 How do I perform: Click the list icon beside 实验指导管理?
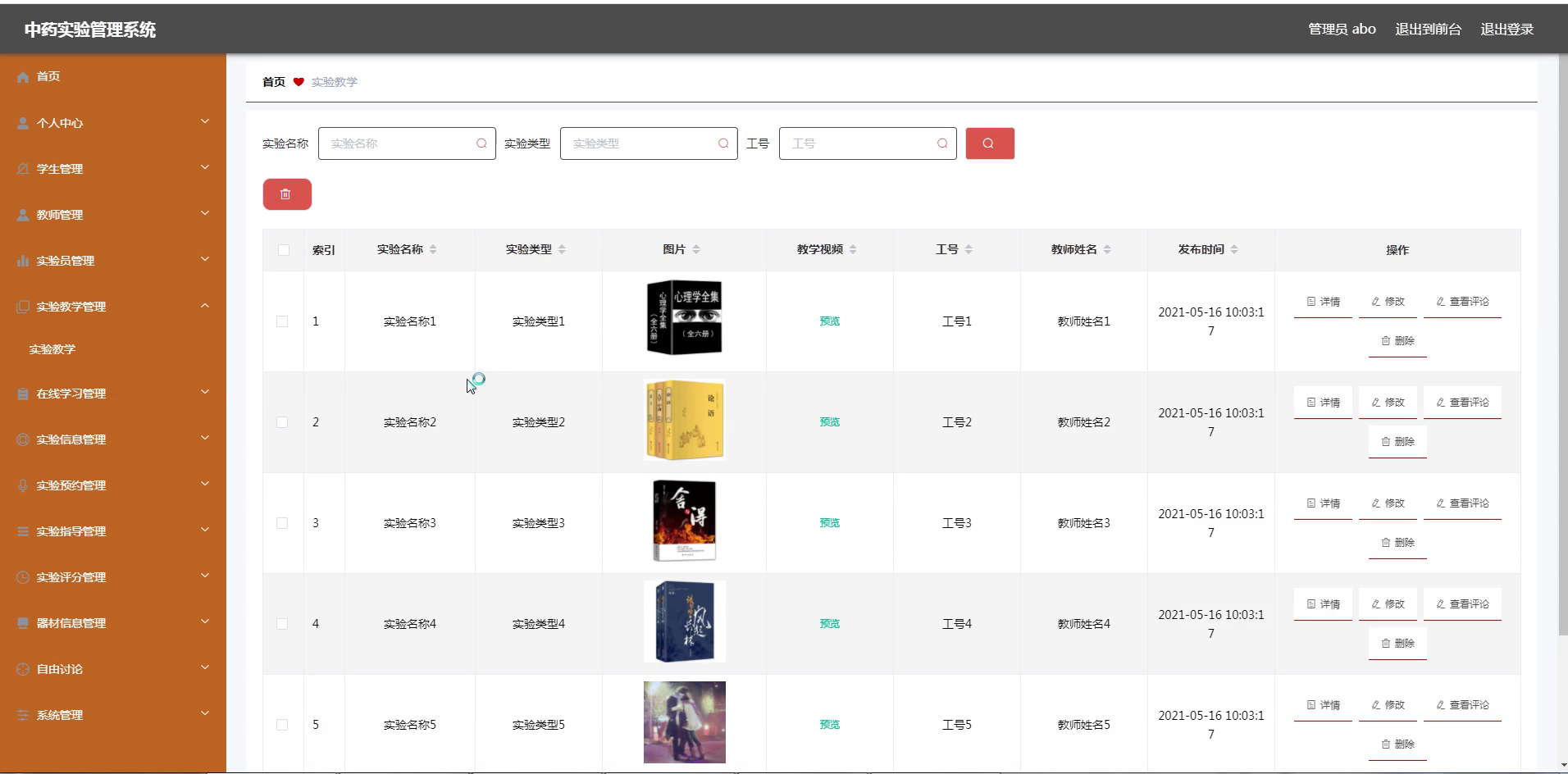(x=23, y=531)
